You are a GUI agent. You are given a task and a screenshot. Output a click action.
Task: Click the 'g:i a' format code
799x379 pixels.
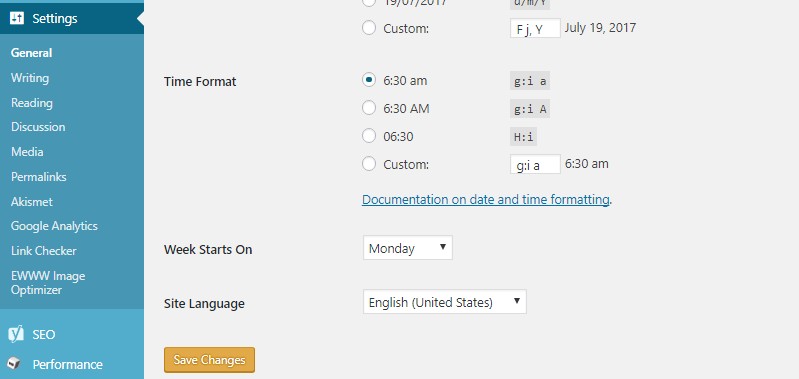[530, 81]
